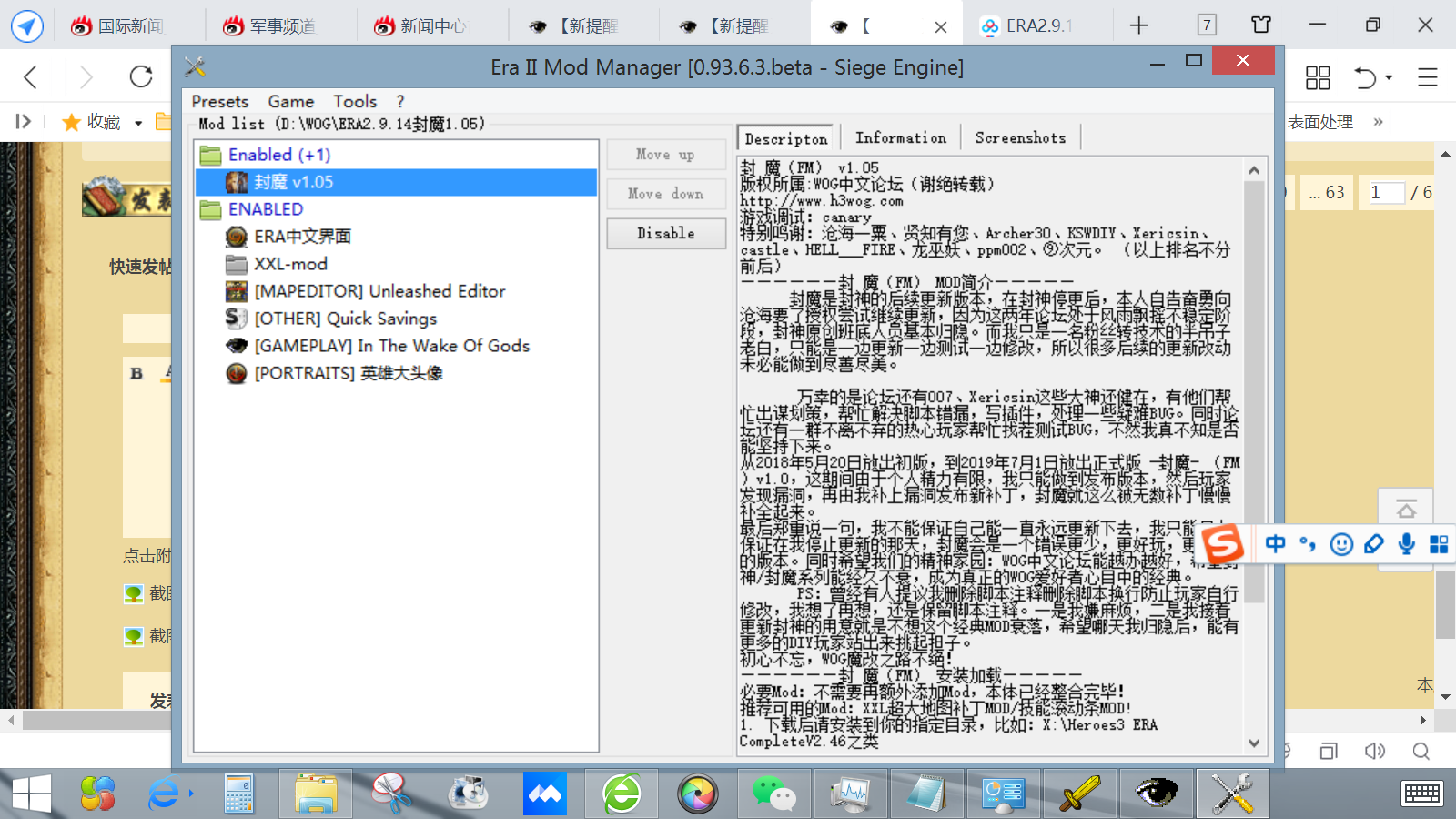Click the Sogou IME toolbox grid icon

pyautogui.click(x=1439, y=544)
